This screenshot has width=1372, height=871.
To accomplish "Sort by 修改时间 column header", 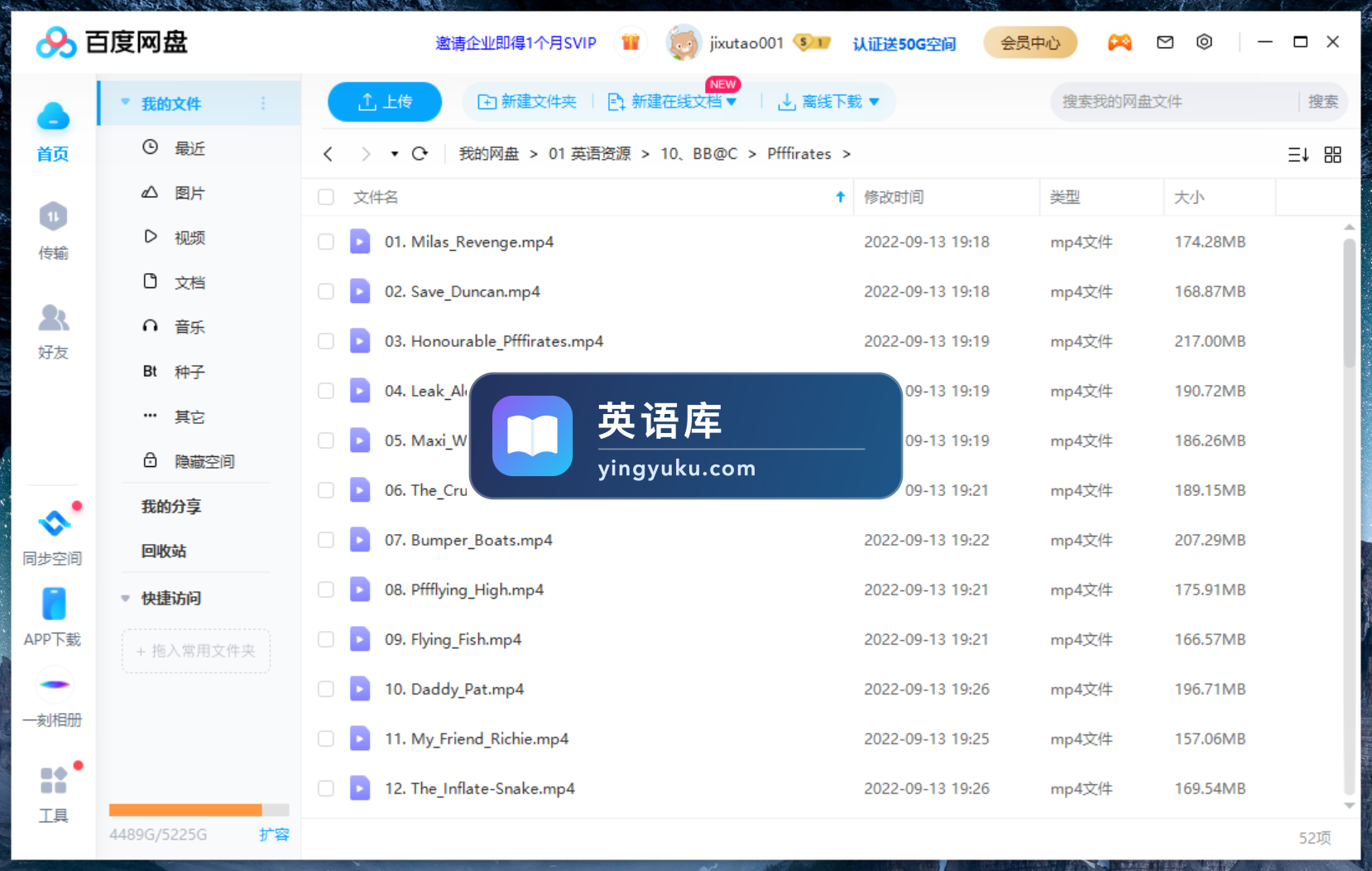I will coord(947,197).
